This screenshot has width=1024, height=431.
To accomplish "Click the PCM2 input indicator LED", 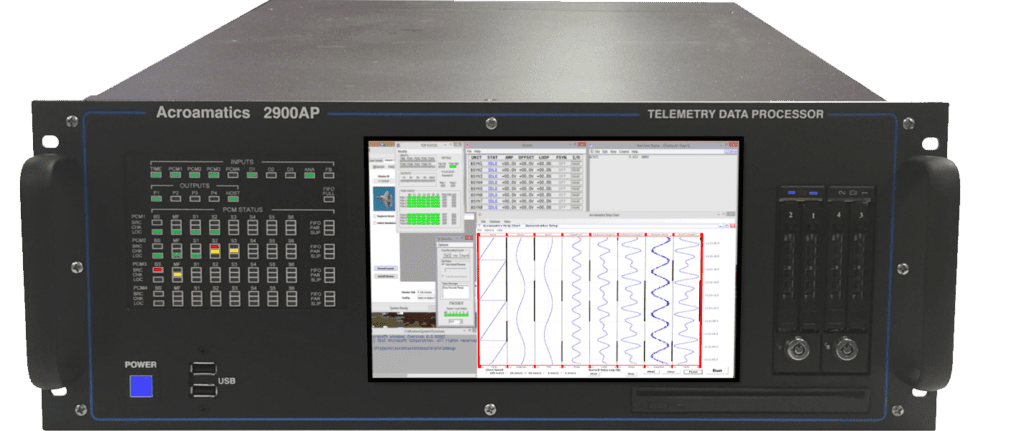I will tap(195, 175).
